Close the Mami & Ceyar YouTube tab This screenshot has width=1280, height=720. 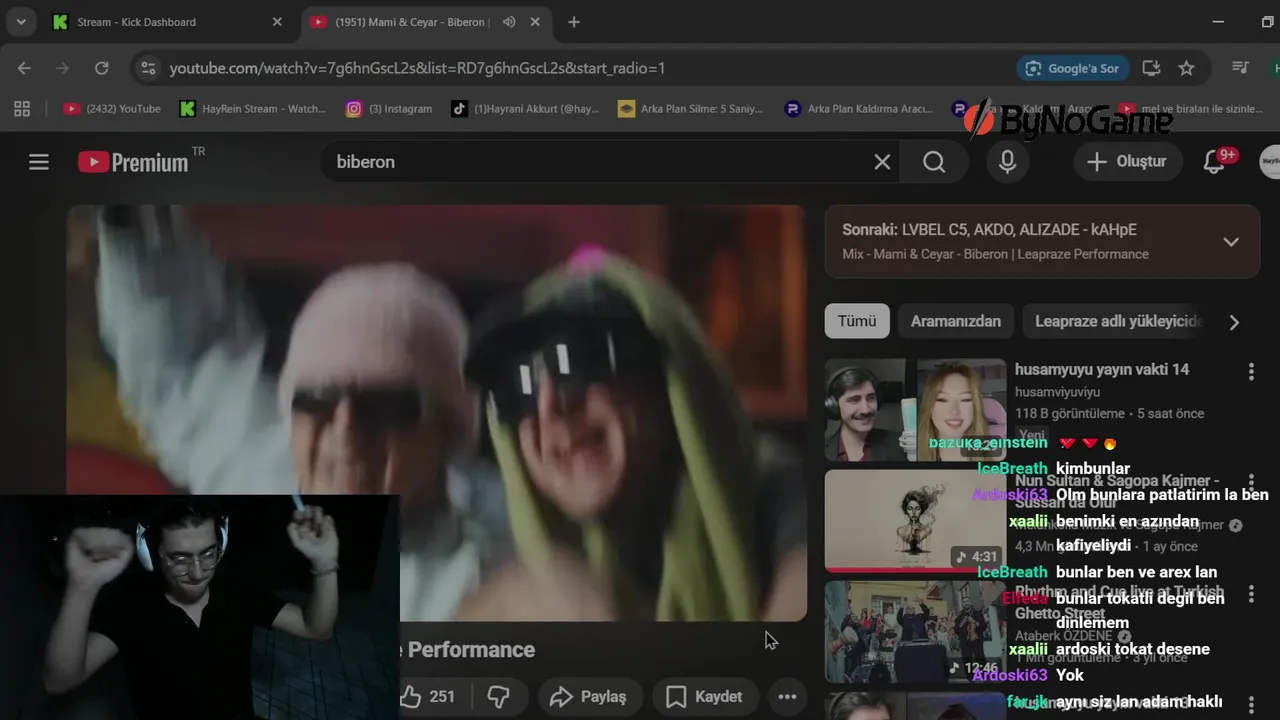(535, 22)
